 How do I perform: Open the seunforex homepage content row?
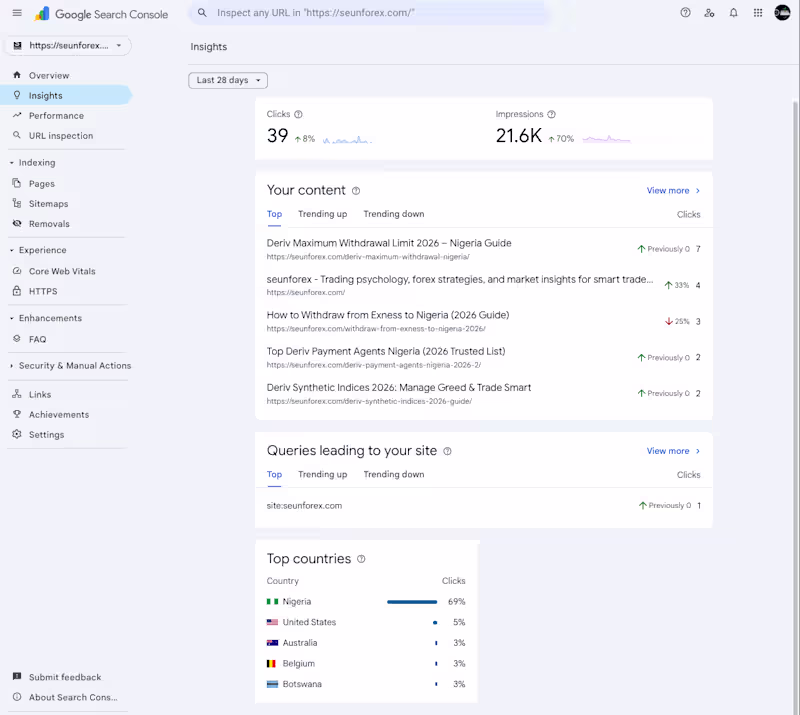pos(484,285)
